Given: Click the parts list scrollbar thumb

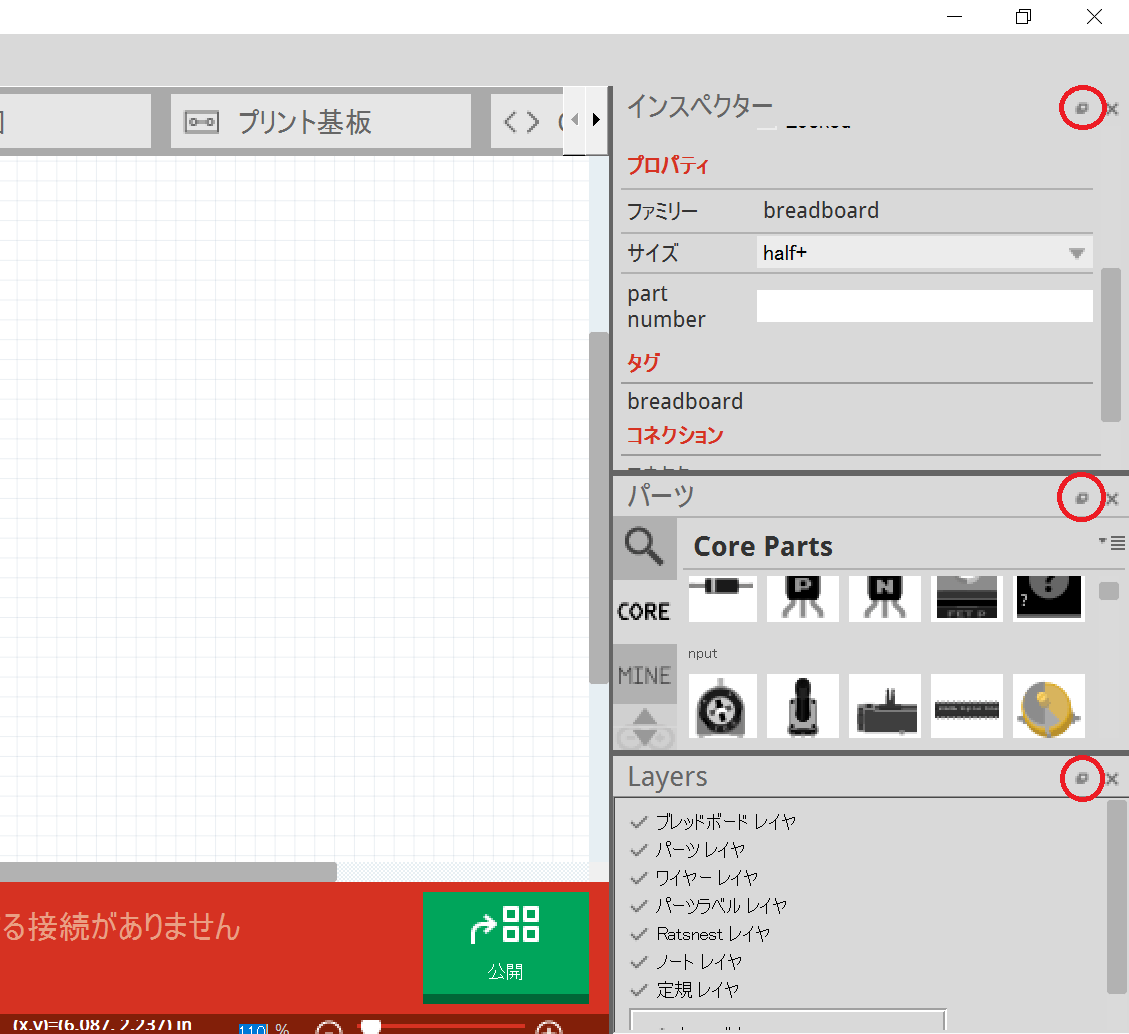Looking at the screenshot, I should tap(1109, 591).
